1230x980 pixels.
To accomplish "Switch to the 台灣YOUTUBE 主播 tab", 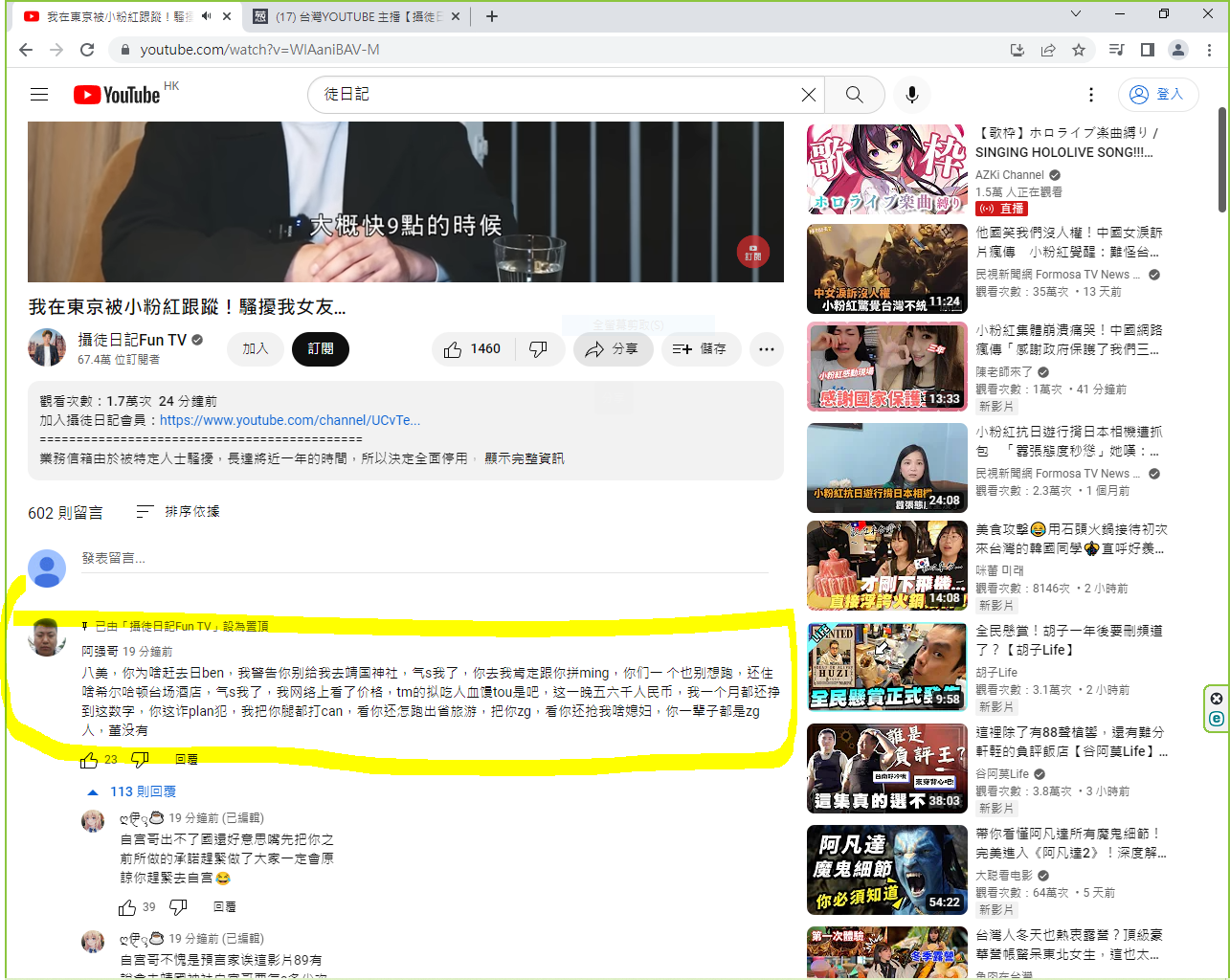I will point(358,16).
